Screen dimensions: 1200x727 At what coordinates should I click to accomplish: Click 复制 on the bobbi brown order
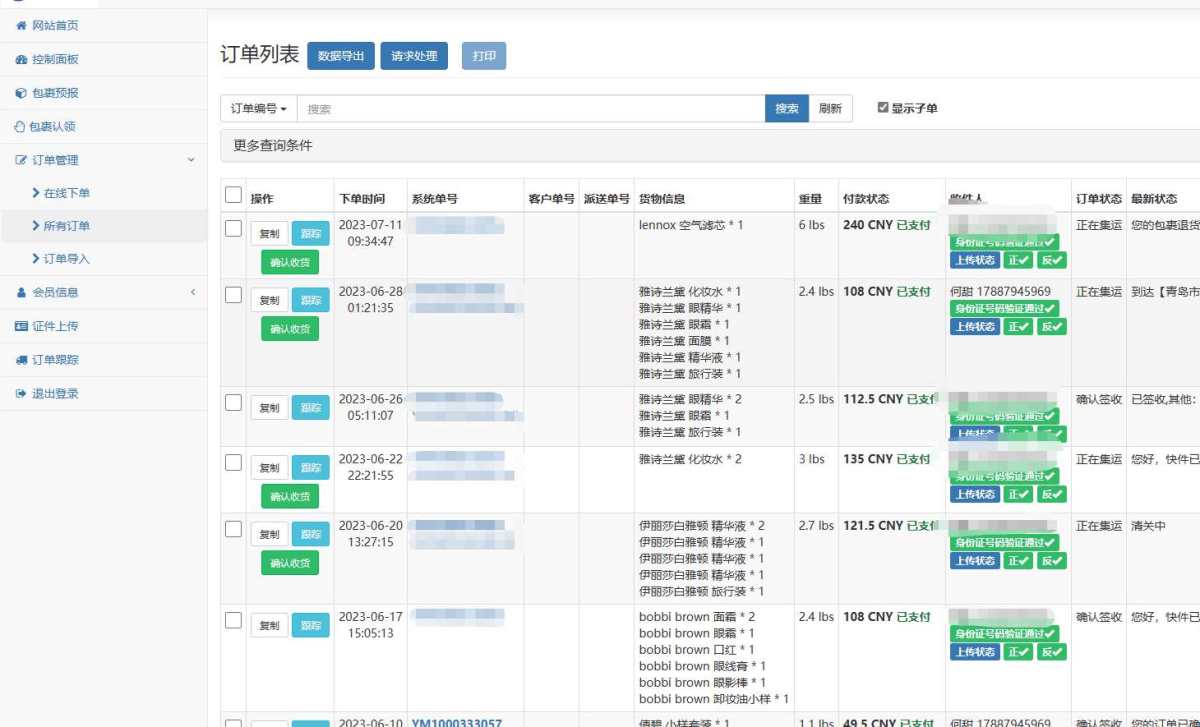pos(269,626)
